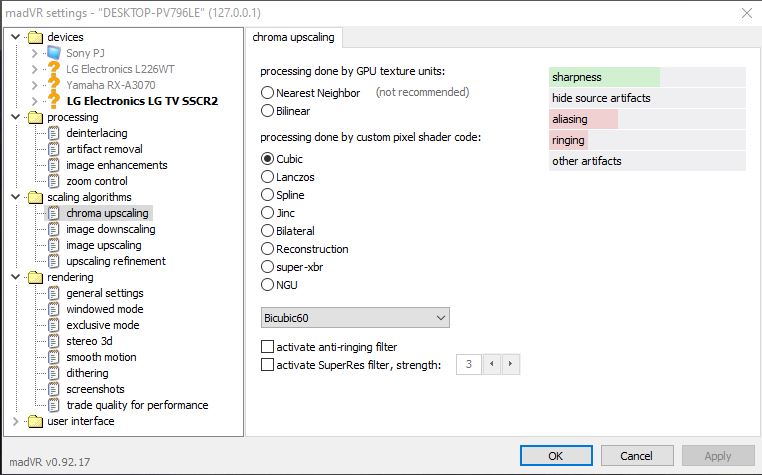Click the Sony PJ monitor device icon
This screenshot has width=762, height=475.
click(x=54, y=53)
